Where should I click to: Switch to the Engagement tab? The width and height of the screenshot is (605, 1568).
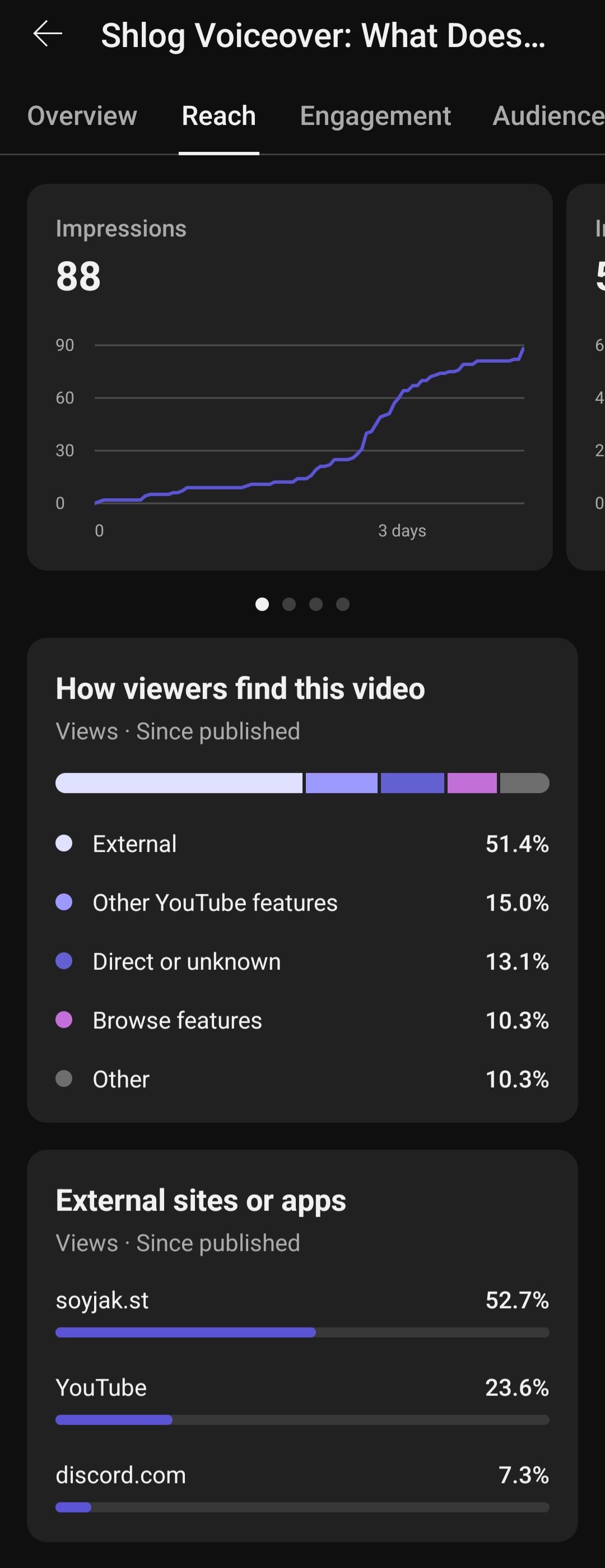tap(375, 115)
